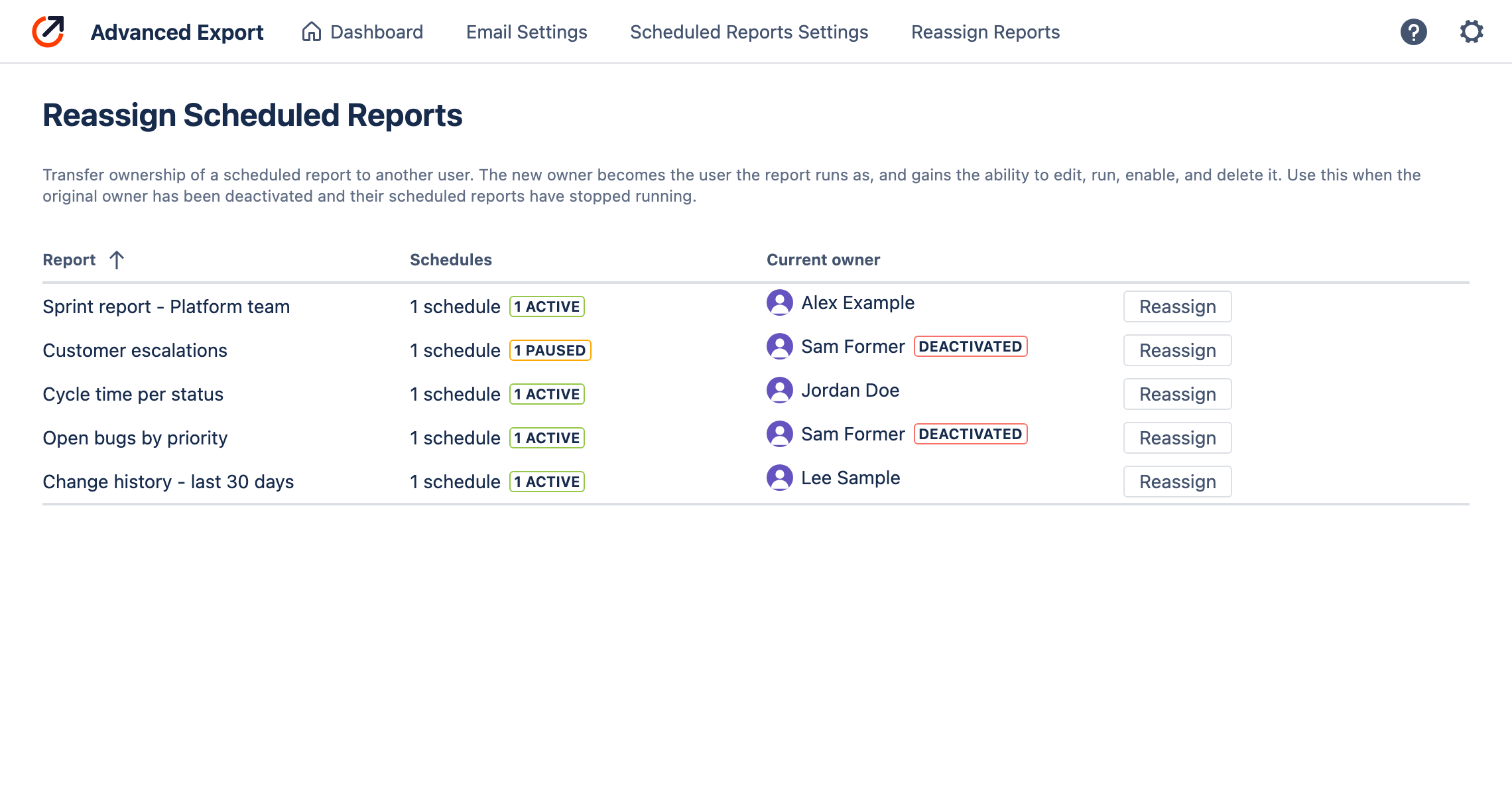
Task: Open Scheduled Reports Settings
Action: coord(749,32)
